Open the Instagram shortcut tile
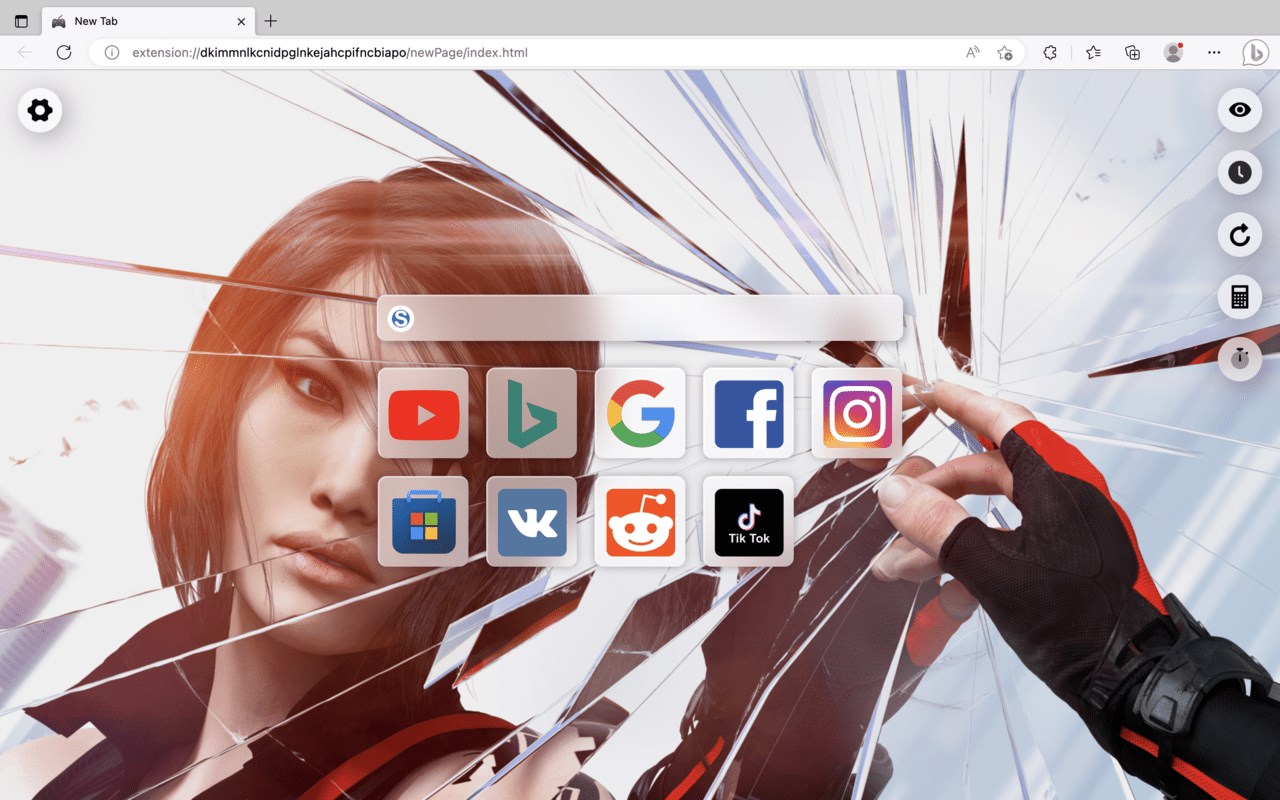The image size is (1280, 800). tap(857, 413)
